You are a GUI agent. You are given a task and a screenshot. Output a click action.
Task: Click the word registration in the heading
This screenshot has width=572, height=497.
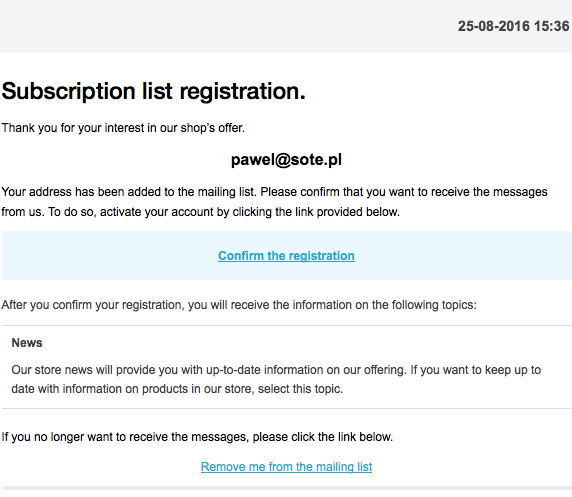click(x=242, y=91)
